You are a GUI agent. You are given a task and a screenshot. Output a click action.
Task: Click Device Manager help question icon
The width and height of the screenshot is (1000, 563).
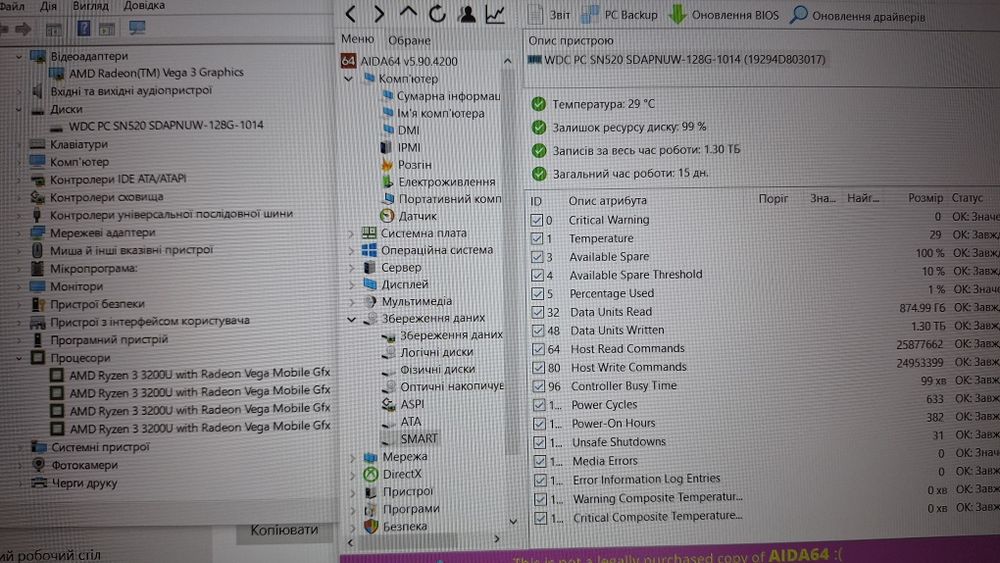(84, 28)
